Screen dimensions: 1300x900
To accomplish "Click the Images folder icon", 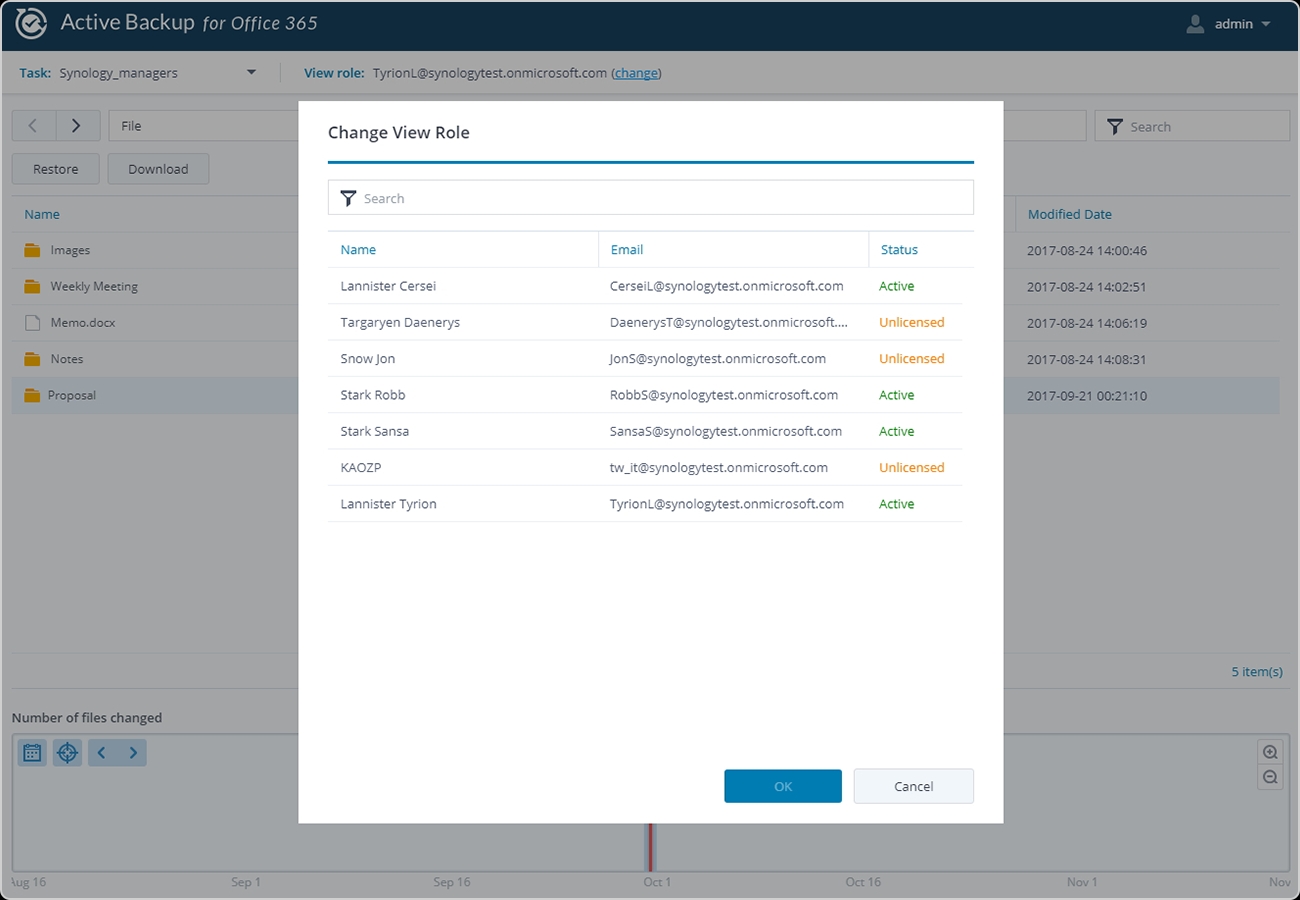I will pos(32,250).
